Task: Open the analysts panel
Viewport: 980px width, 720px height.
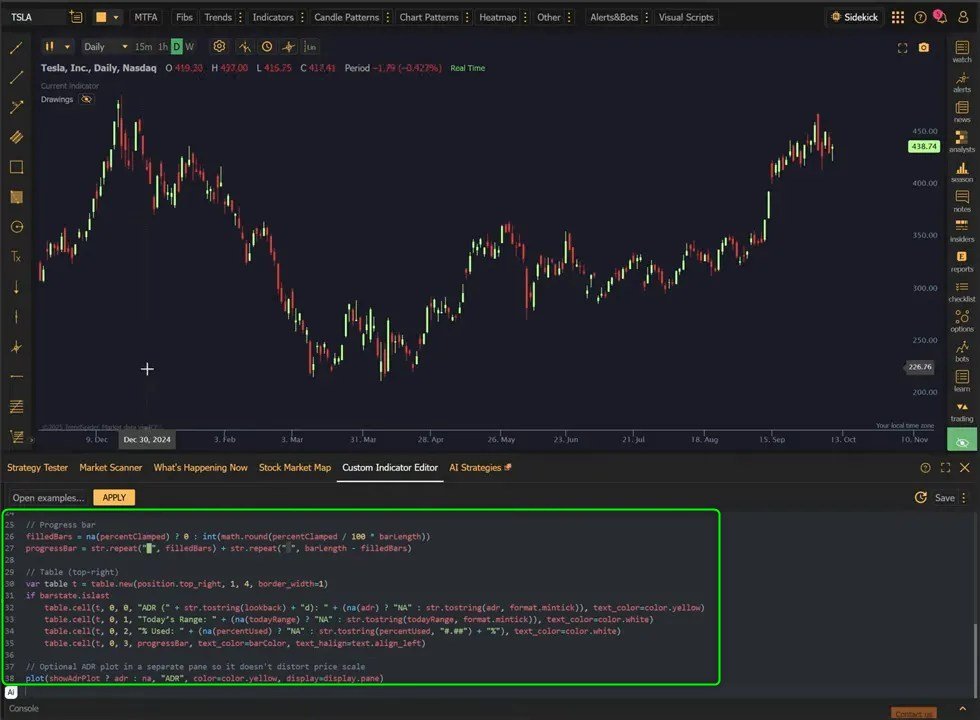Action: (962, 142)
